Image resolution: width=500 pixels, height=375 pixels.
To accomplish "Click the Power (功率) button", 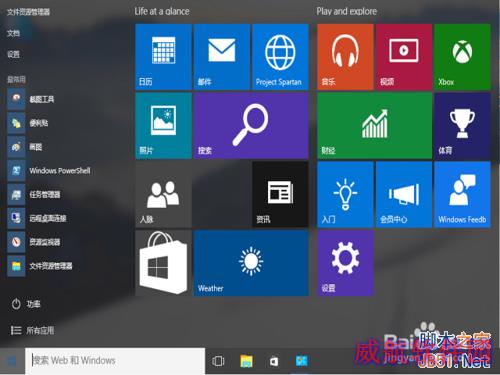I will click(x=26, y=304).
